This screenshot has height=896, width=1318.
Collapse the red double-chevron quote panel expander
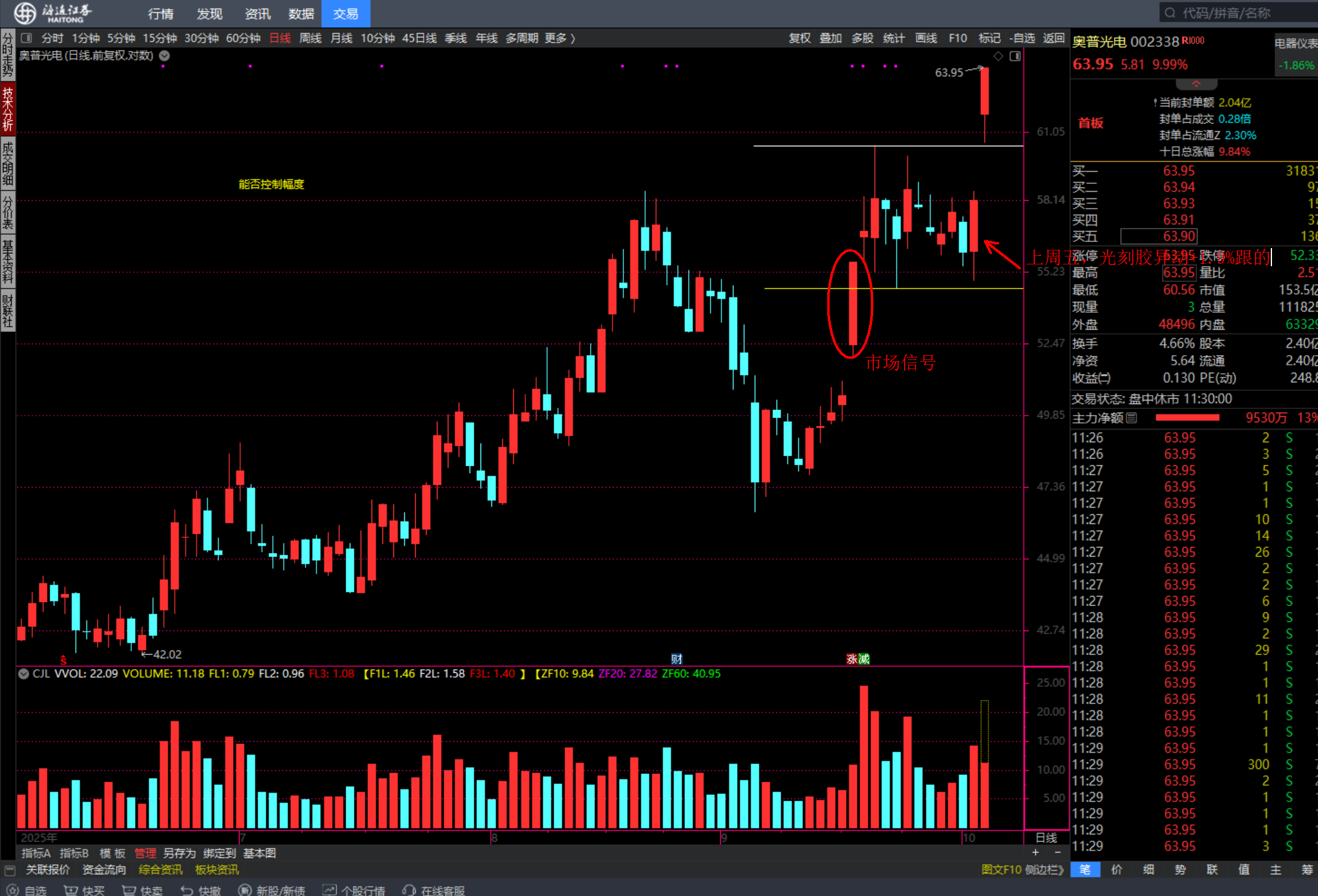1196,83
